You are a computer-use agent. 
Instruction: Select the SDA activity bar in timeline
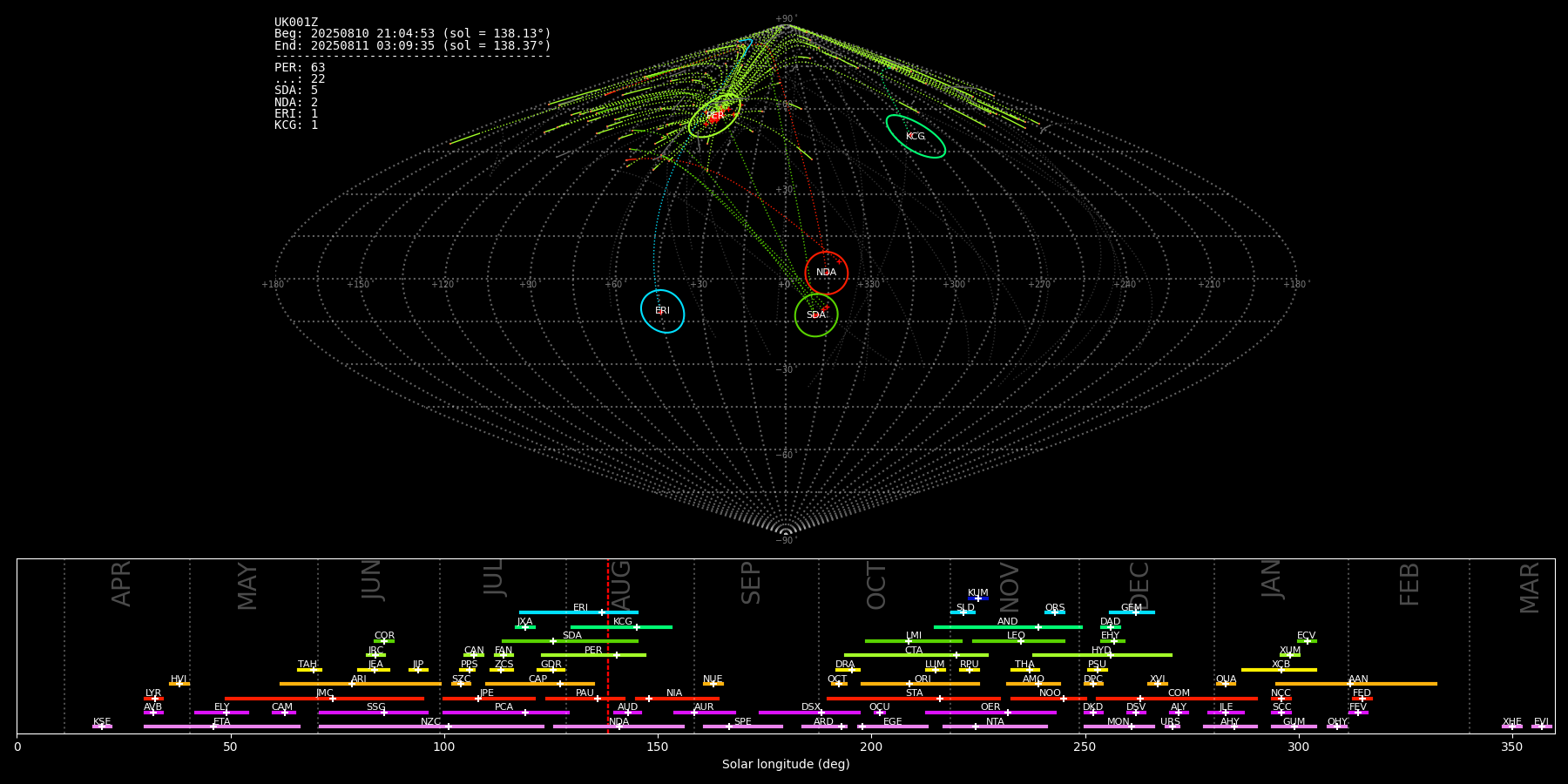point(570,641)
